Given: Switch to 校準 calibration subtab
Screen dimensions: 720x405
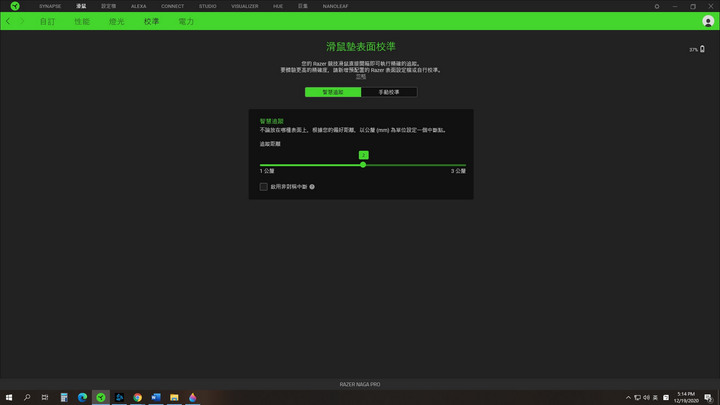Looking at the screenshot, I should coord(152,22).
